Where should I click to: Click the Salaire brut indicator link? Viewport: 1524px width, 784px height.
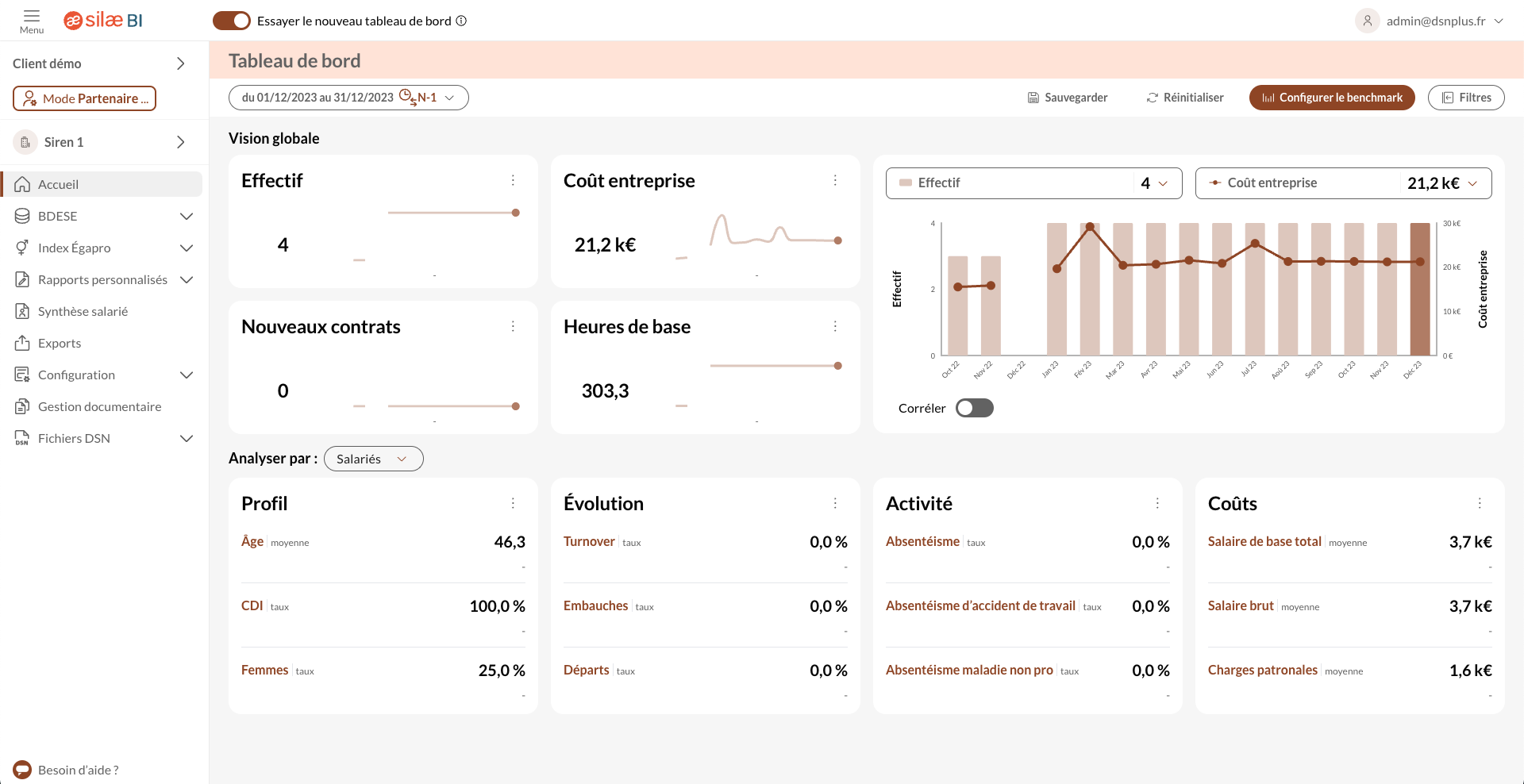pos(1241,605)
